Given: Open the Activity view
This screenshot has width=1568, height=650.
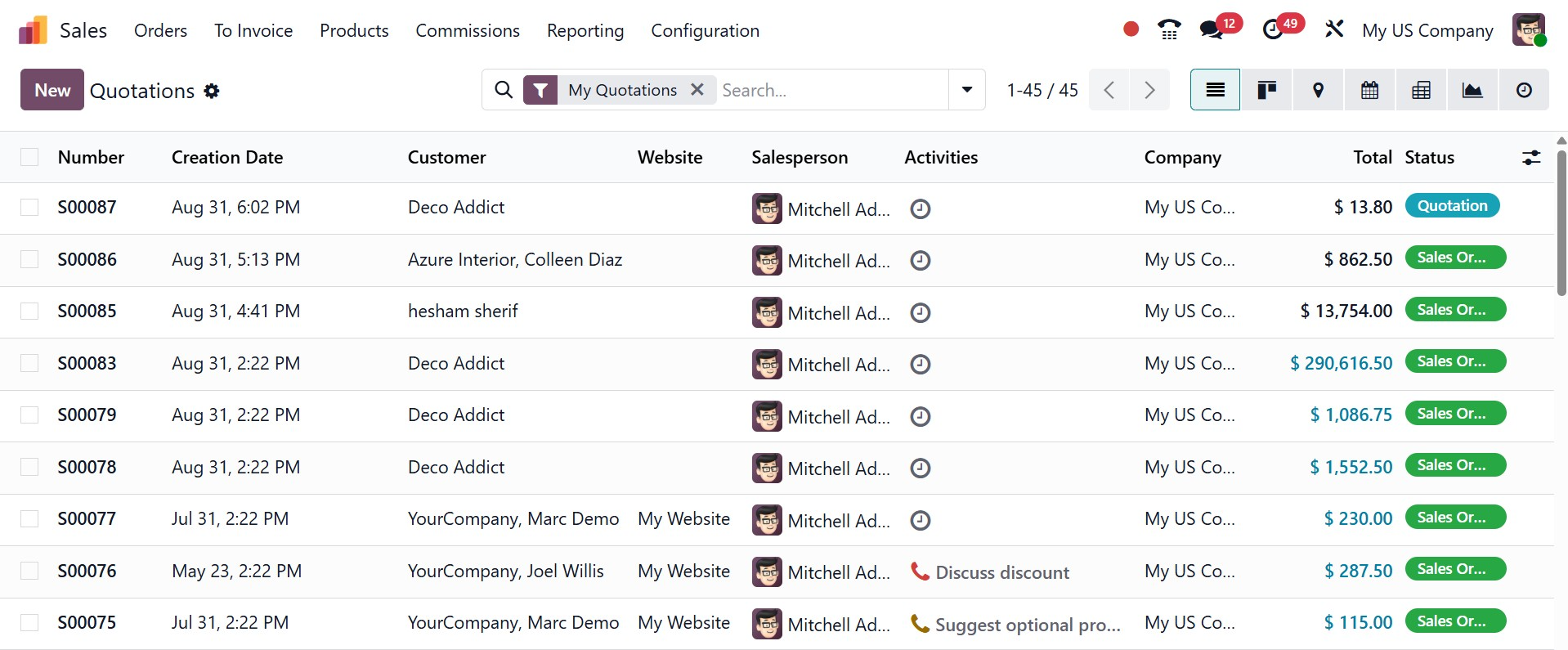Looking at the screenshot, I should (1524, 90).
